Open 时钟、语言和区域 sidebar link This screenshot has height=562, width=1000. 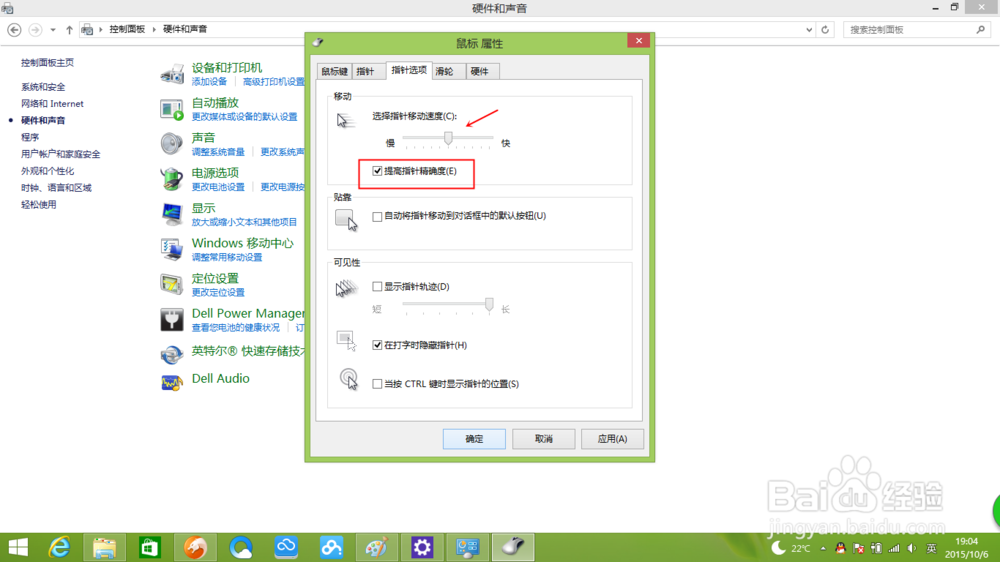pos(56,188)
